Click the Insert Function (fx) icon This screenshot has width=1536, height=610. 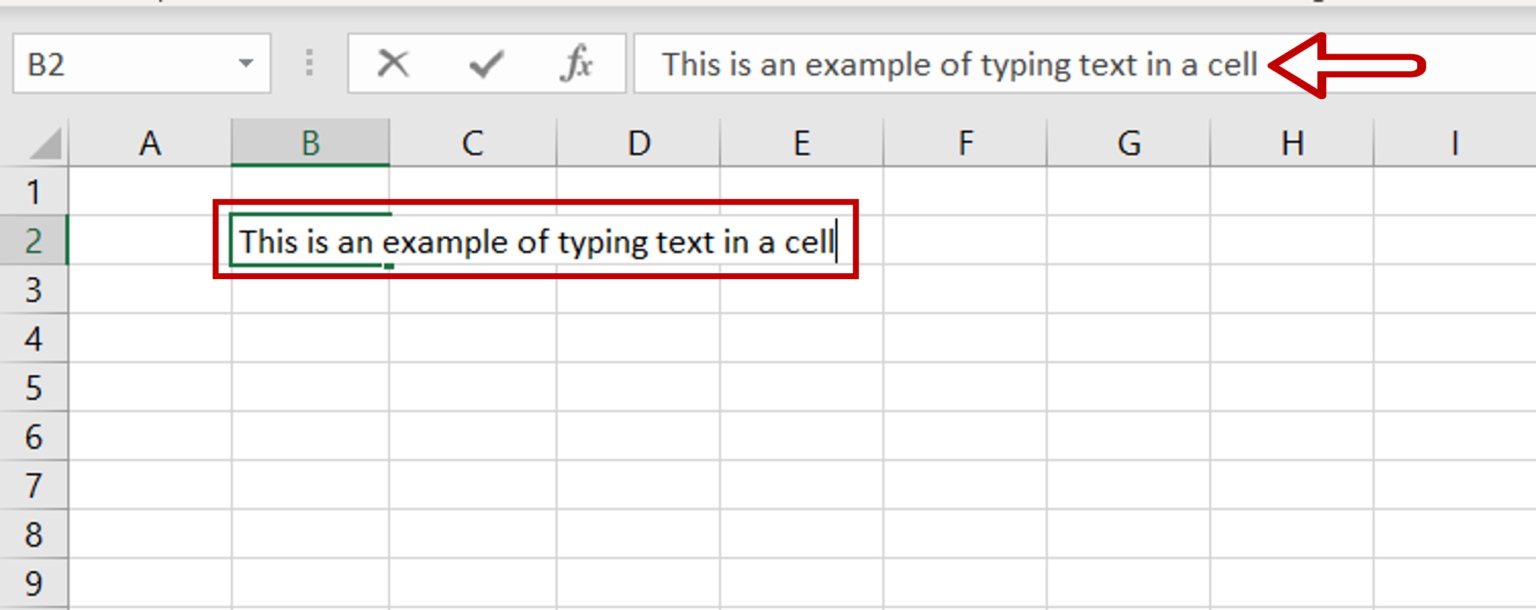tap(576, 64)
